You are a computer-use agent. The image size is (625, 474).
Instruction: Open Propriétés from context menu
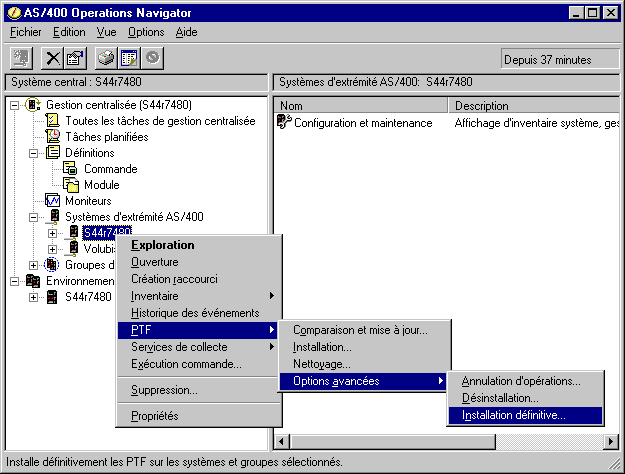198,416
